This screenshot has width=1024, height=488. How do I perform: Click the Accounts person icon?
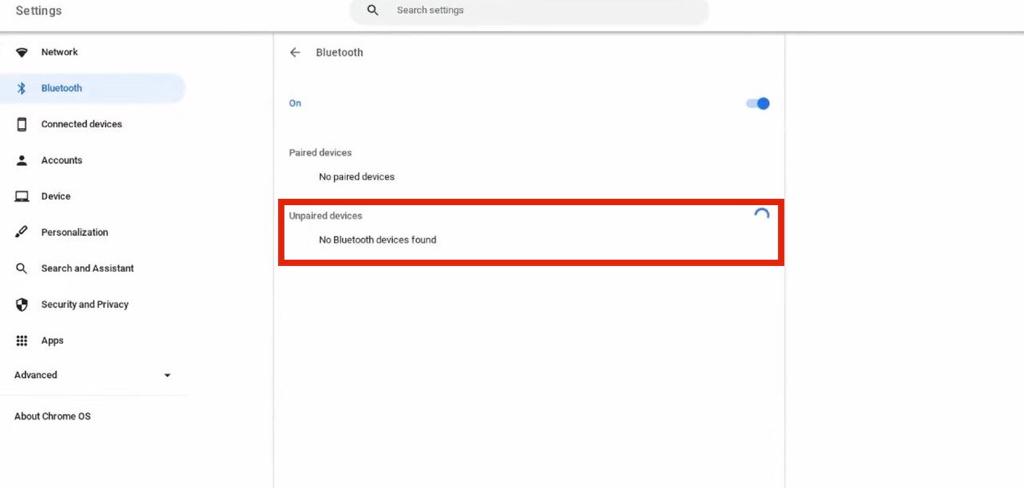[22, 160]
